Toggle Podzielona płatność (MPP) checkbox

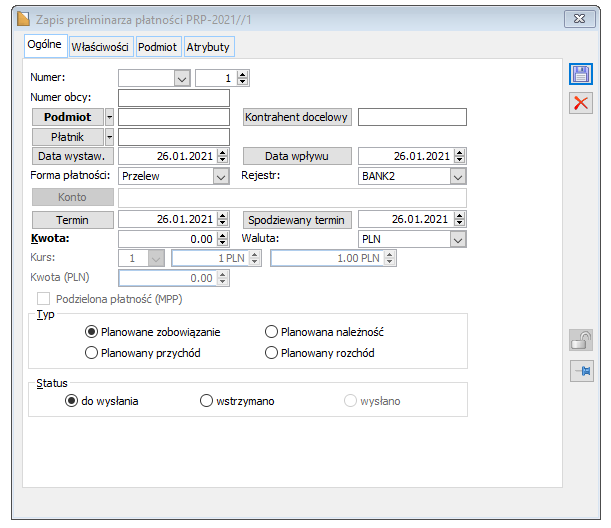43,299
